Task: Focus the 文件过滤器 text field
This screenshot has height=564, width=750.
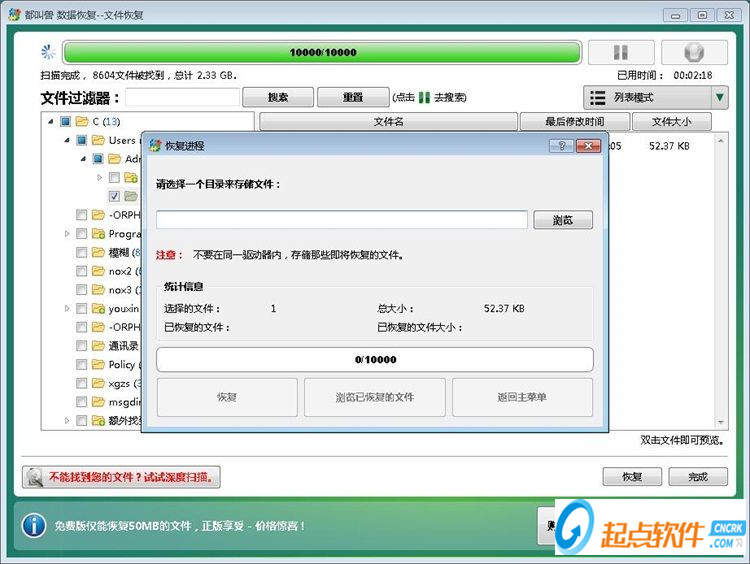Action: [182, 98]
